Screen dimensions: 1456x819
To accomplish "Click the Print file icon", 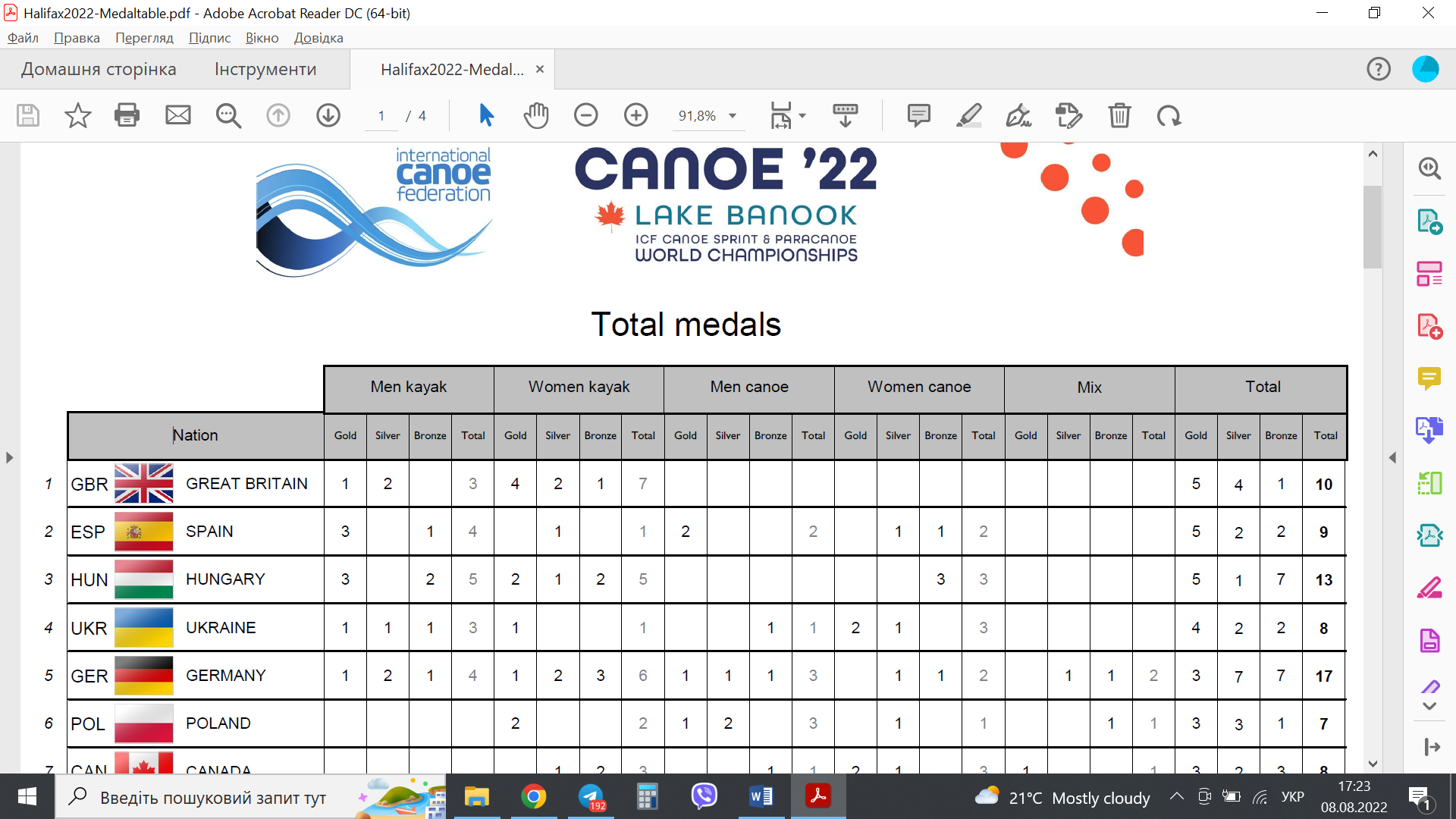I will point(127,115).
